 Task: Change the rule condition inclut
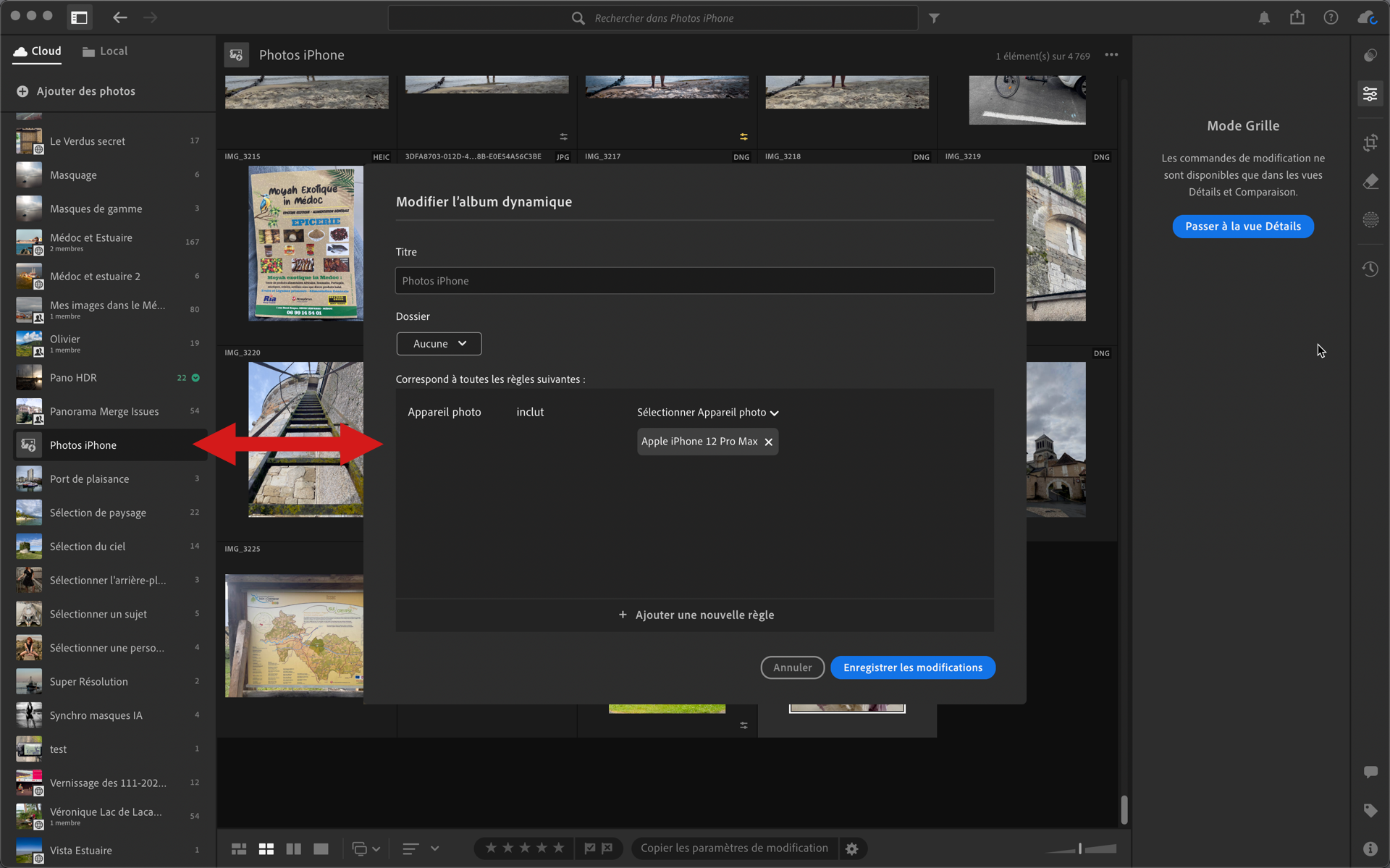[x=530, y=412]
